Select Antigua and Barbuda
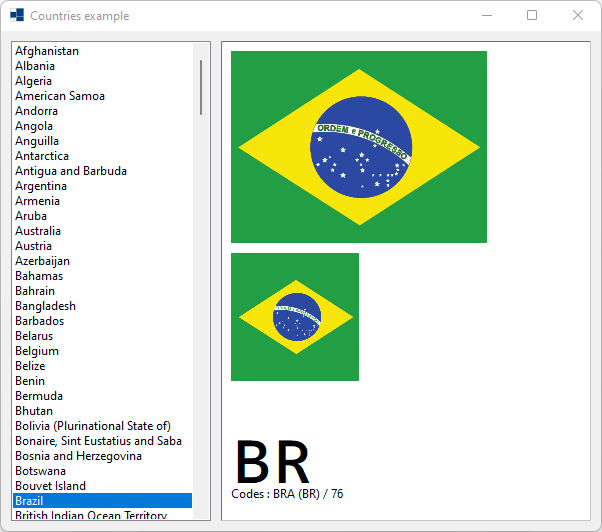The width and height of the screenshot is (602, 532). click(x=103, y=171)
